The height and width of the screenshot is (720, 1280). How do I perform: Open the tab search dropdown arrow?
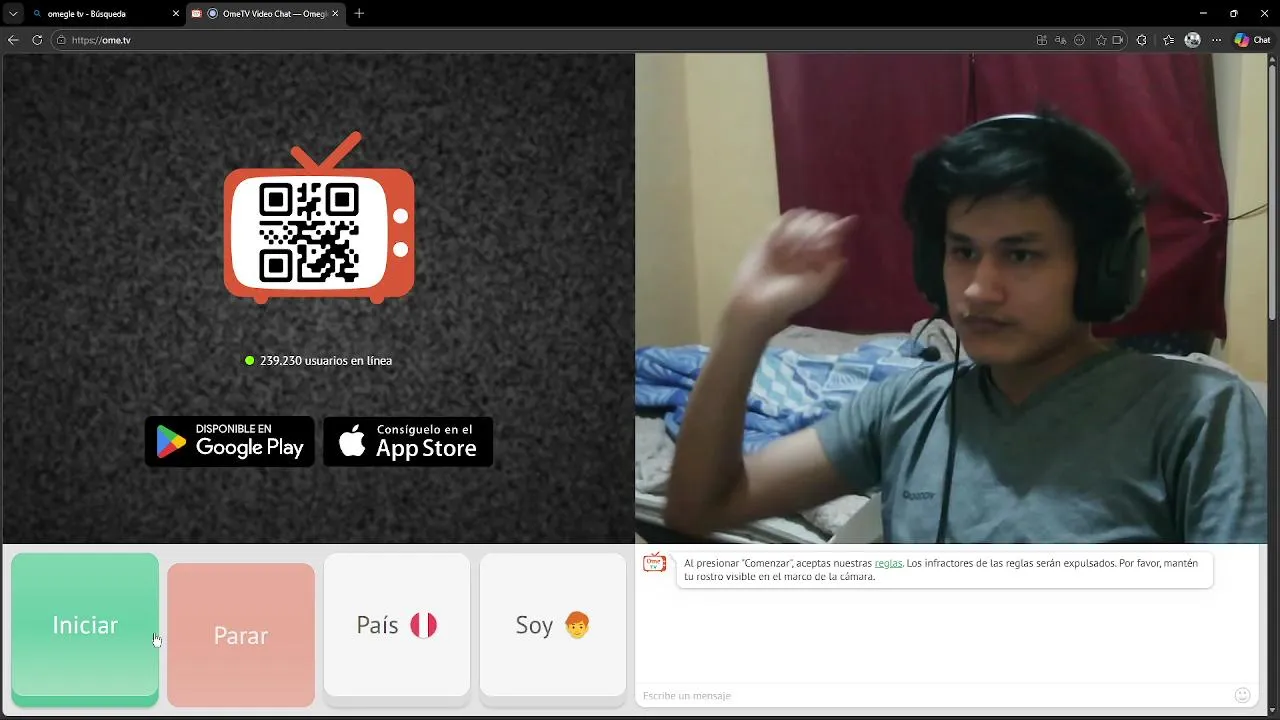pyautogui.click(x=13, y=14)
